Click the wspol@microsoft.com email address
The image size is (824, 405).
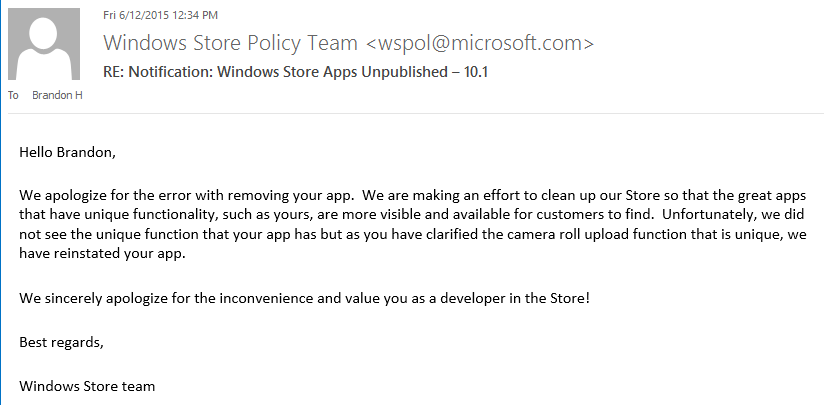click(x=479, y=43)
